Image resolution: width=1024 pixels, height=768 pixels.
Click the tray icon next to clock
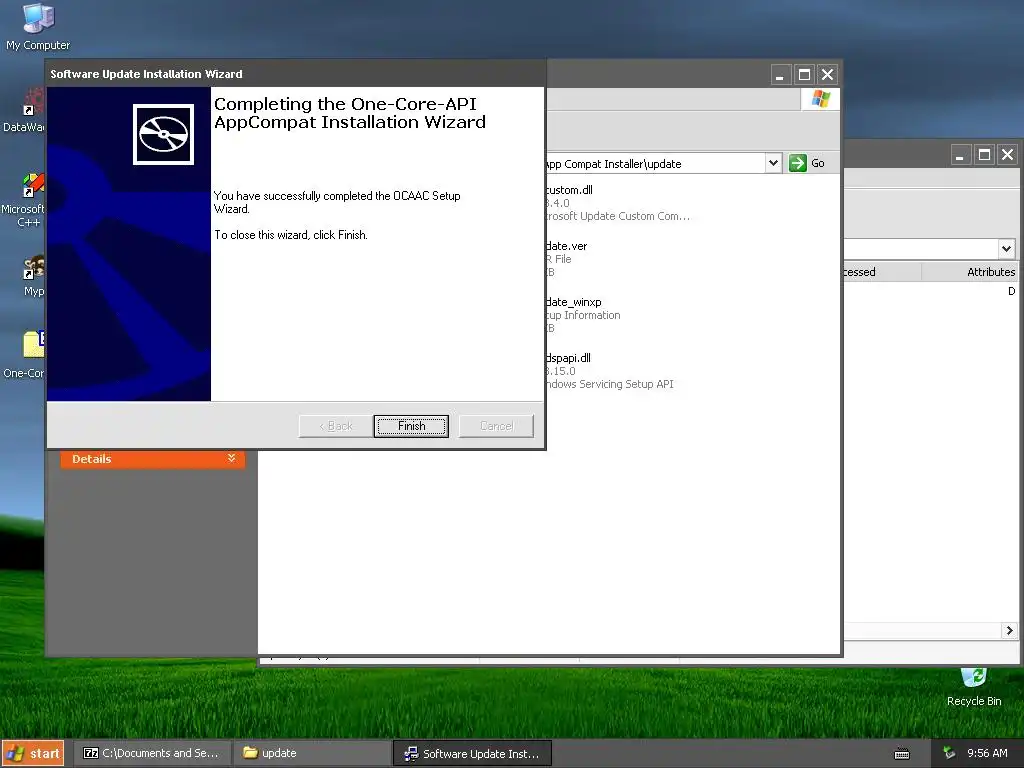tap(949, 753)
